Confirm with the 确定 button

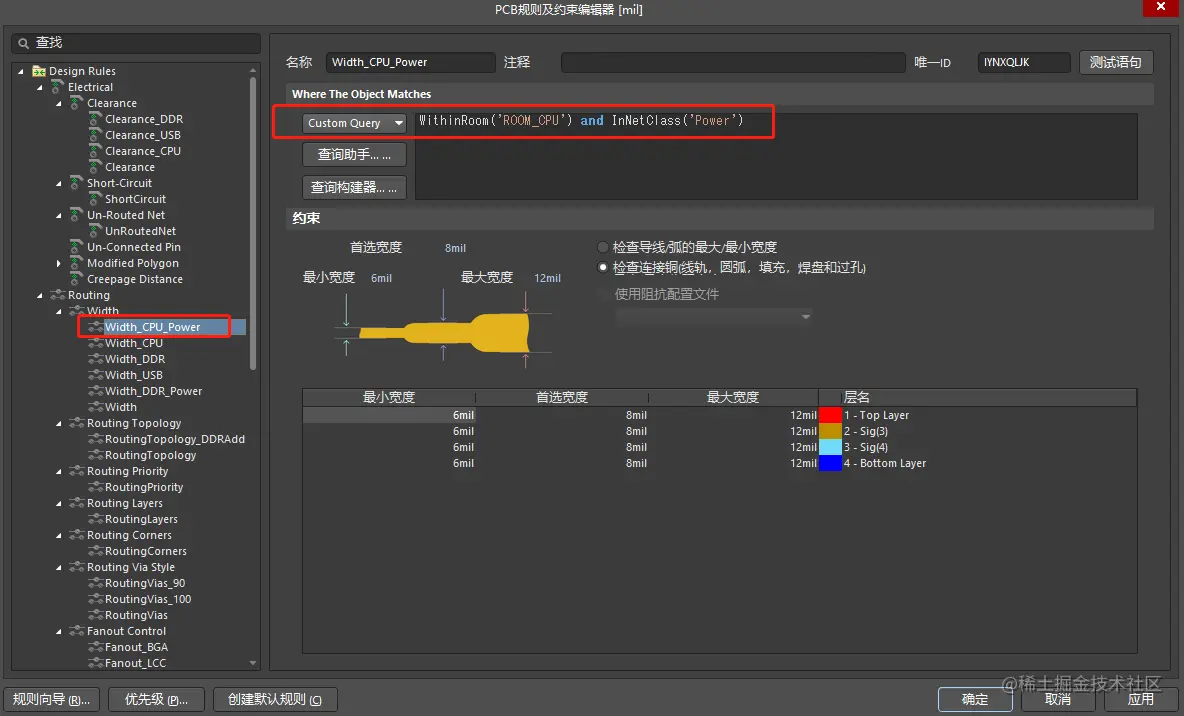(975, 699)
